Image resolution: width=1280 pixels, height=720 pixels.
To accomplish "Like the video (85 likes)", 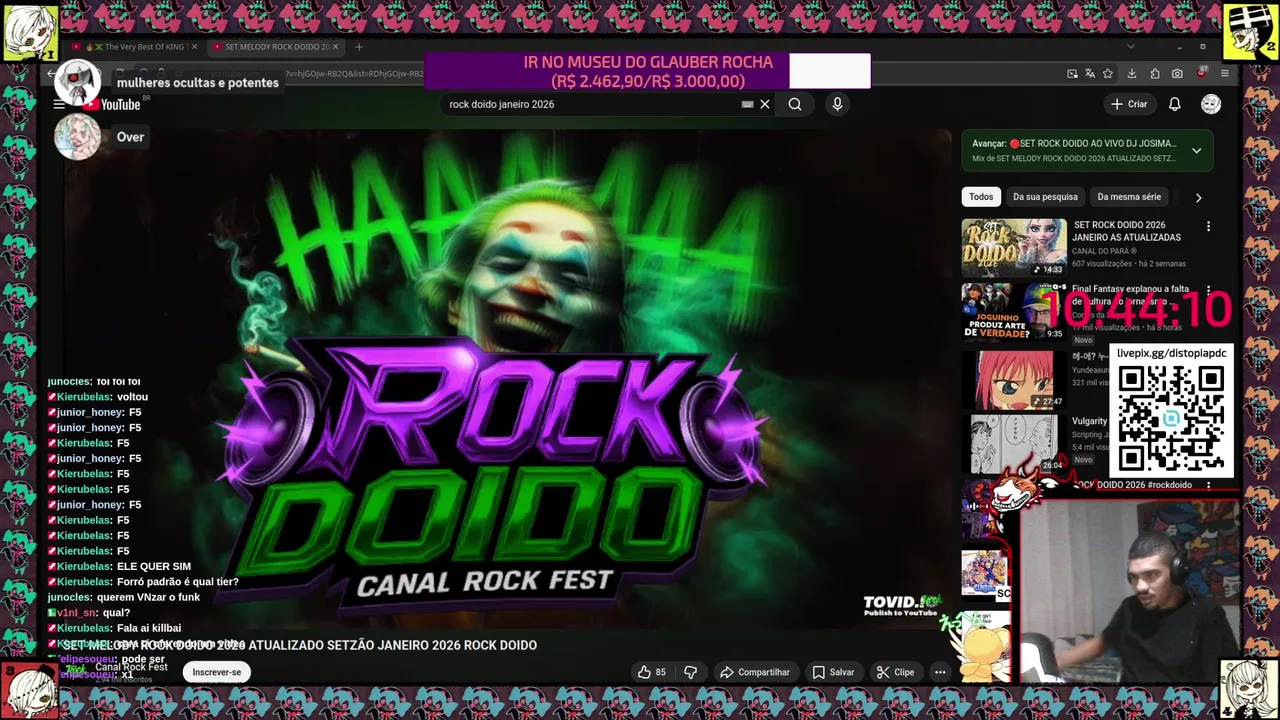I will (652, 672).
